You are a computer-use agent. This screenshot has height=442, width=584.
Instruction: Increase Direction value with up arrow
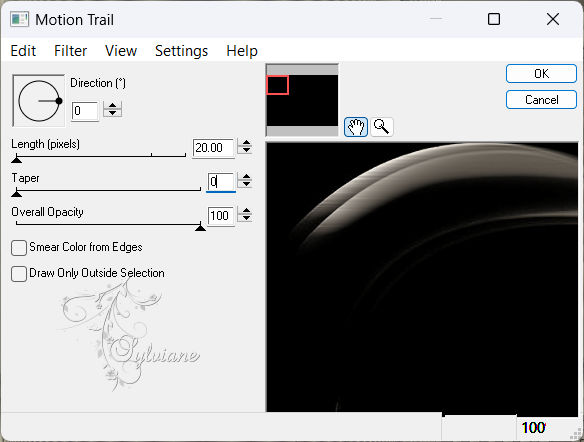coord(112,106)
